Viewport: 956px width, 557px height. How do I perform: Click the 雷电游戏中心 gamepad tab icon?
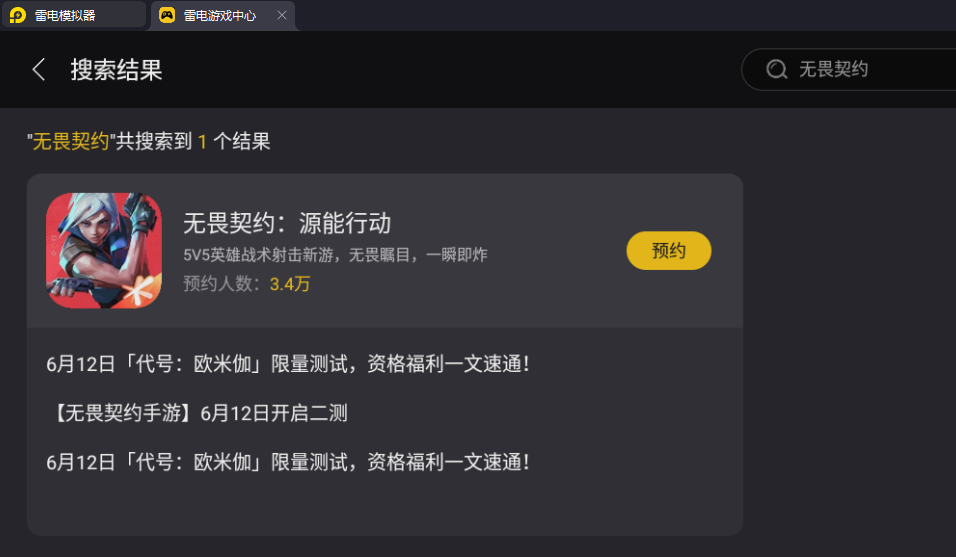167,15
